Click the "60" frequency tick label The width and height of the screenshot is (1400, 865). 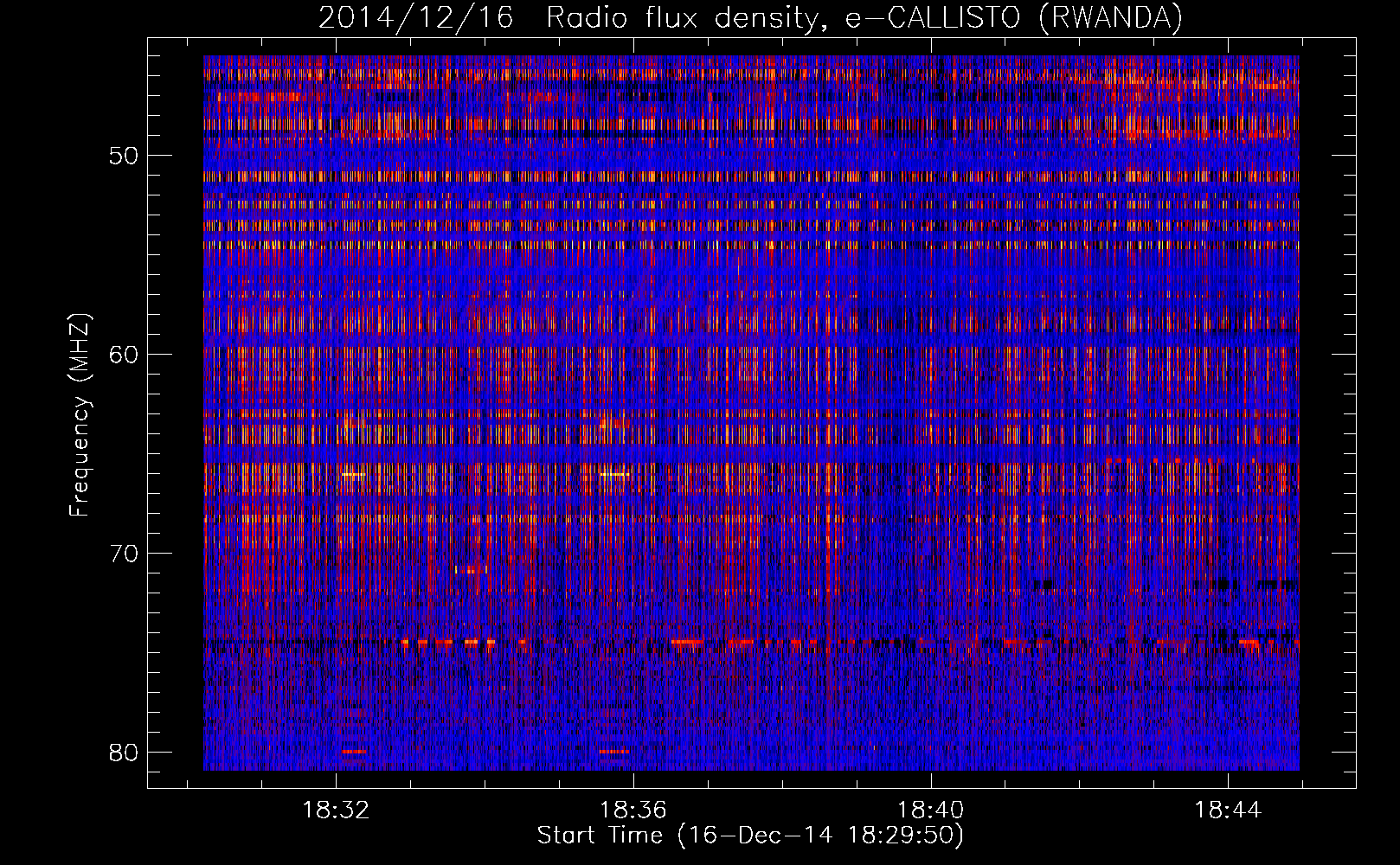pos(124,355)
